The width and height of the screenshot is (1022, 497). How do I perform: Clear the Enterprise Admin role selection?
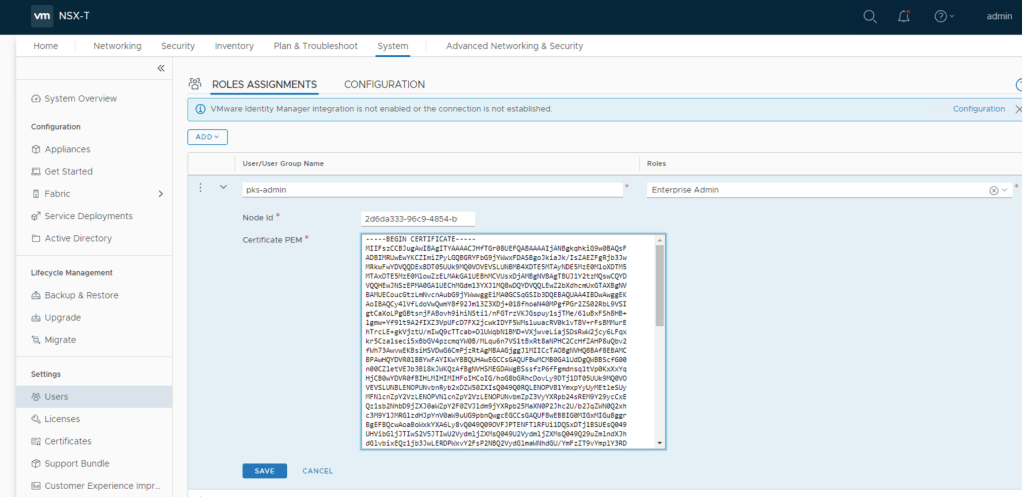coord(994,190)
